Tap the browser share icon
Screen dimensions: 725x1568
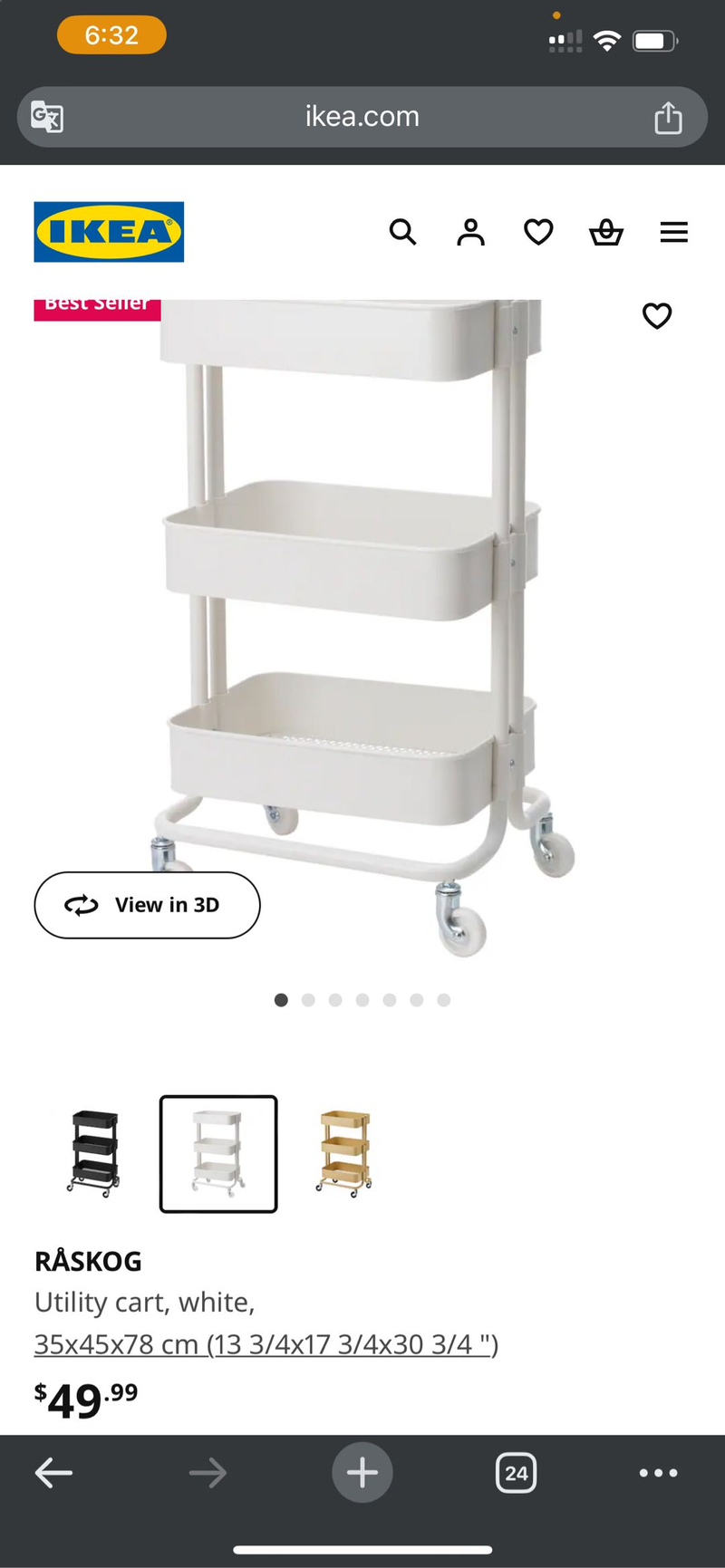[x=668, y=117]
